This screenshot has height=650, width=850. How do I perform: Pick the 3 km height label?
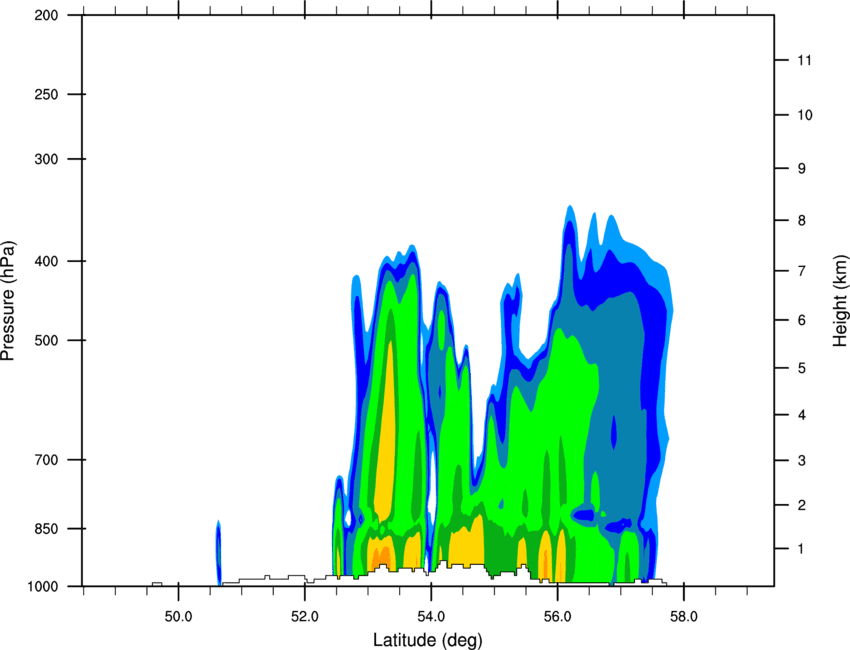802,461
